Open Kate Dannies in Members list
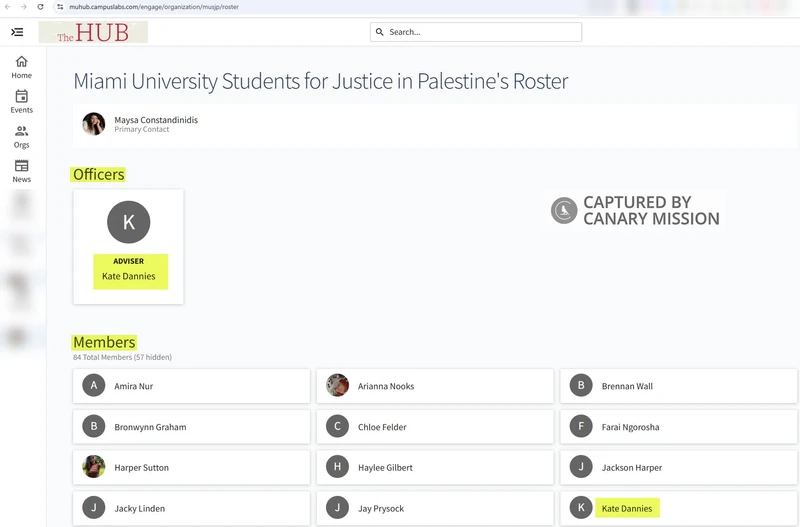This screenshot has height=527, width=800. tap(679, 508)
